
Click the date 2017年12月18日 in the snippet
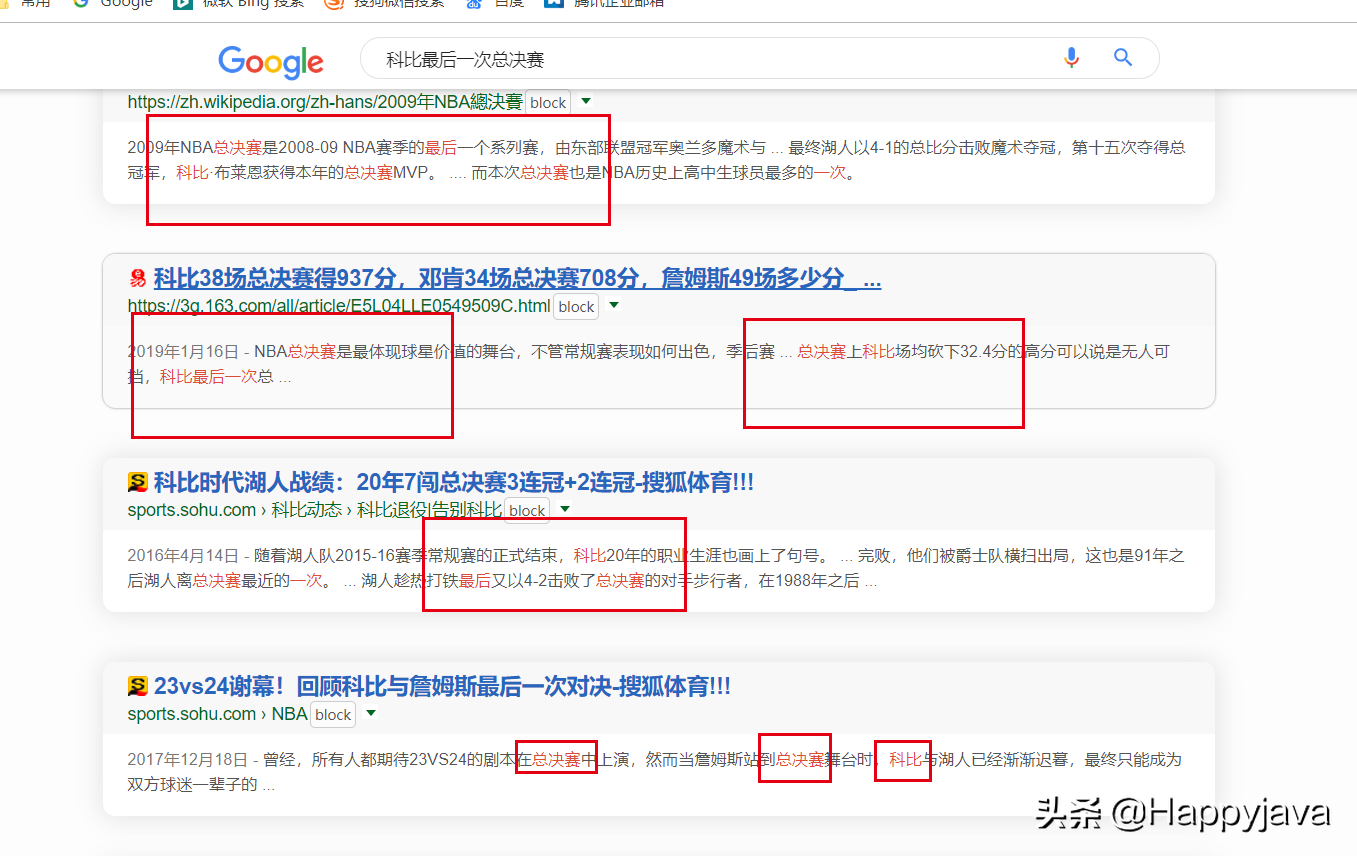[x=188, y=760]
